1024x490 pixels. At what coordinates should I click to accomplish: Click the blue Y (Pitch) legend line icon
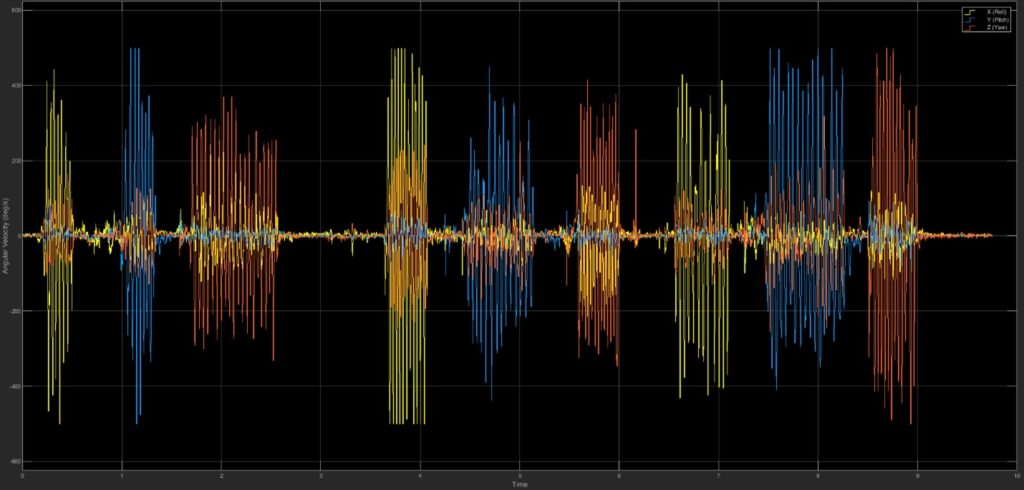(969, 19)
